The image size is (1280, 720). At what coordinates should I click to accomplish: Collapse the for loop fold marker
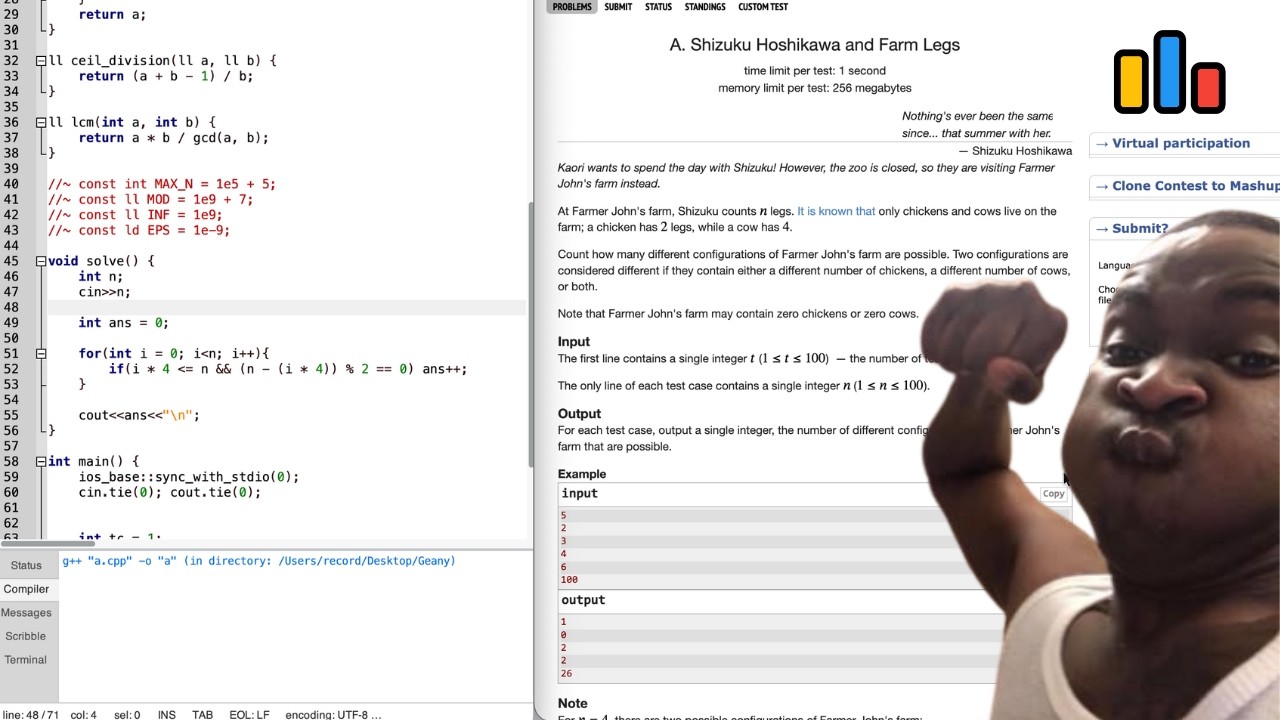coord(40,353)
